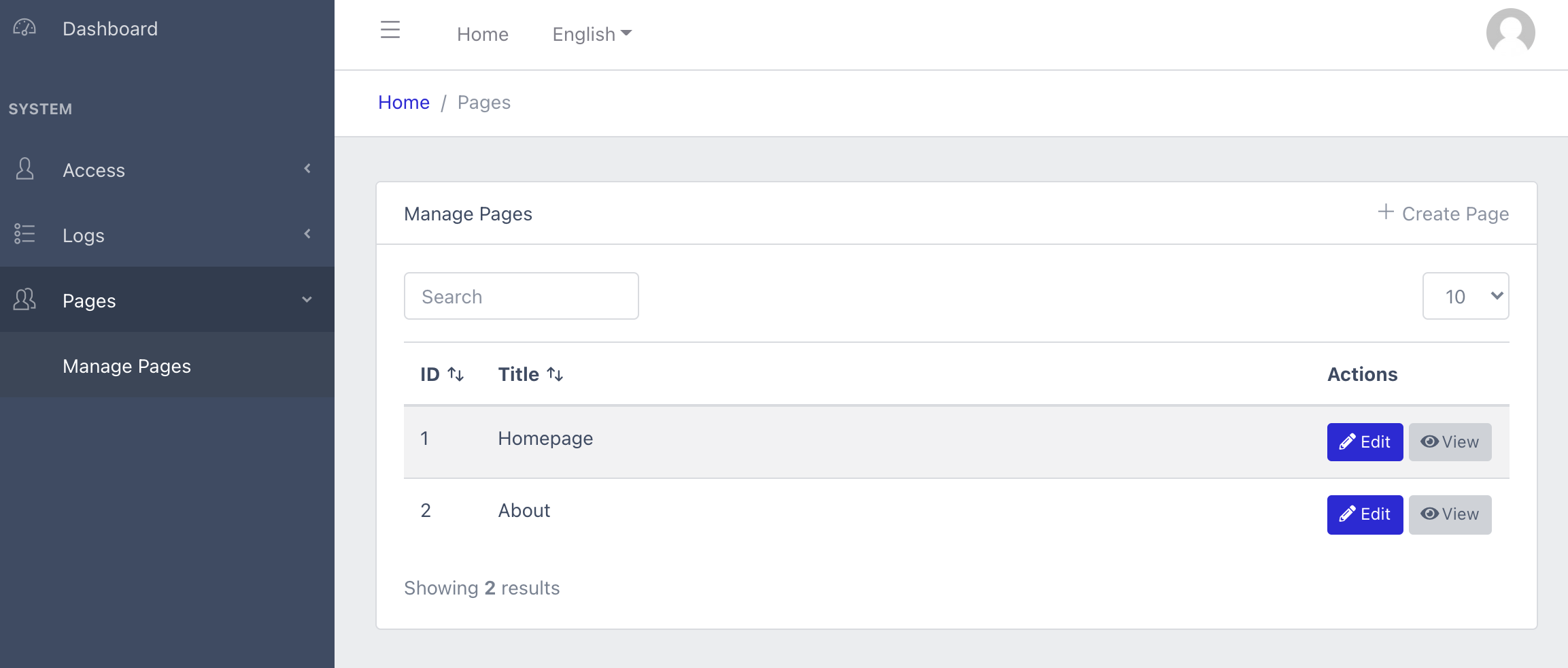The height and width of the screenshot is (668, 1568).
Task: Sort table by ID column arrows
Action: coord(456,374)
